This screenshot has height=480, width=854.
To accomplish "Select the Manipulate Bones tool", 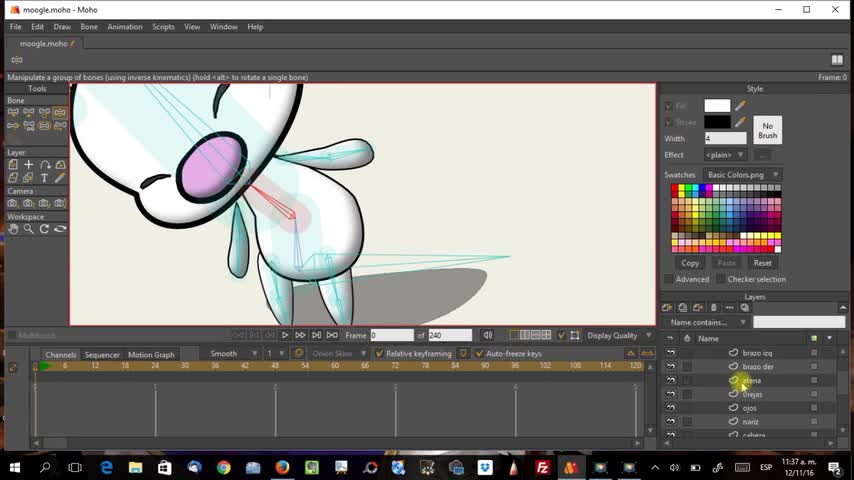I will point(60,112).
